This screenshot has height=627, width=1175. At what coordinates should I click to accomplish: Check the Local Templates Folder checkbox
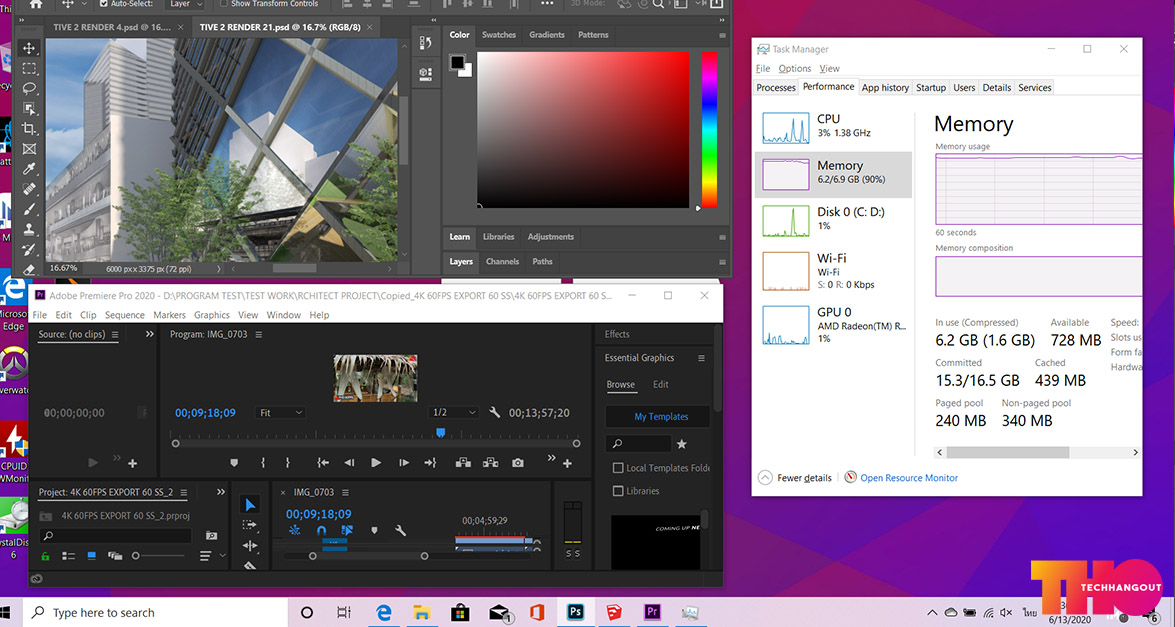[618, 468]
